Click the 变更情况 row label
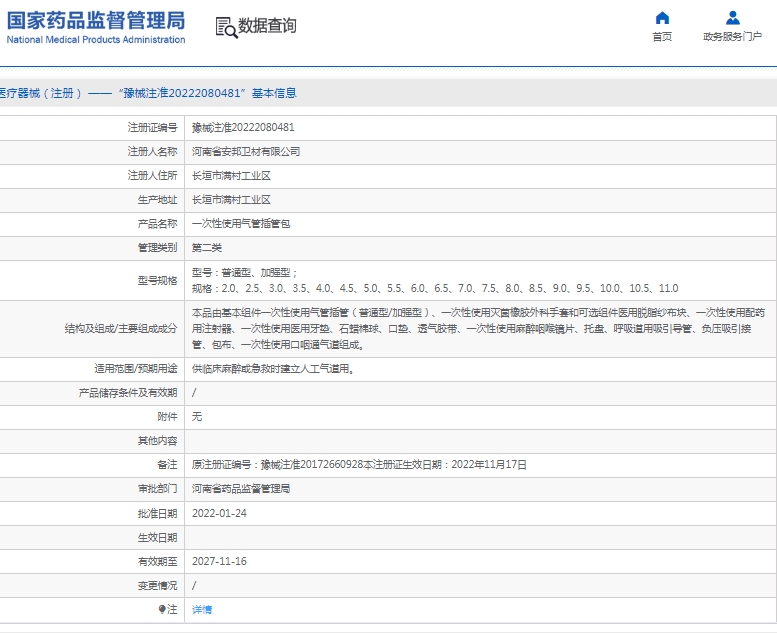This screenshot has height=633, width=777. click(x=157, y=585)
